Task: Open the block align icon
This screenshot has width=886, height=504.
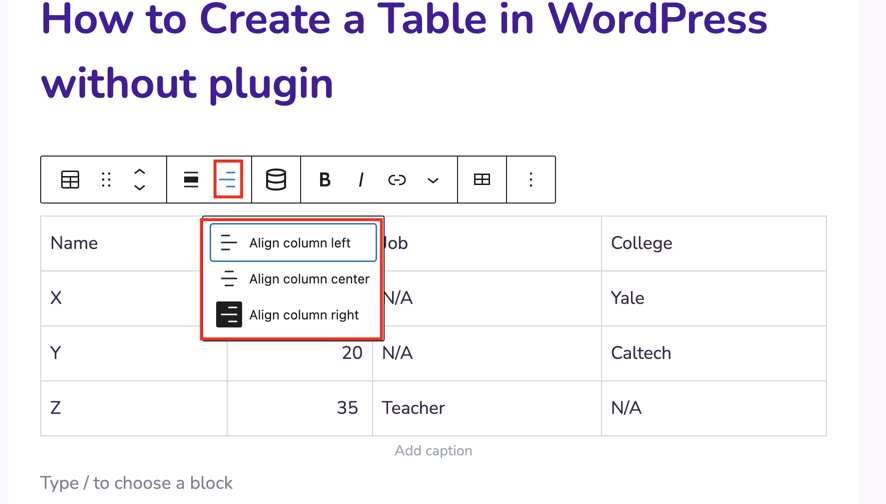Action: 191,180
